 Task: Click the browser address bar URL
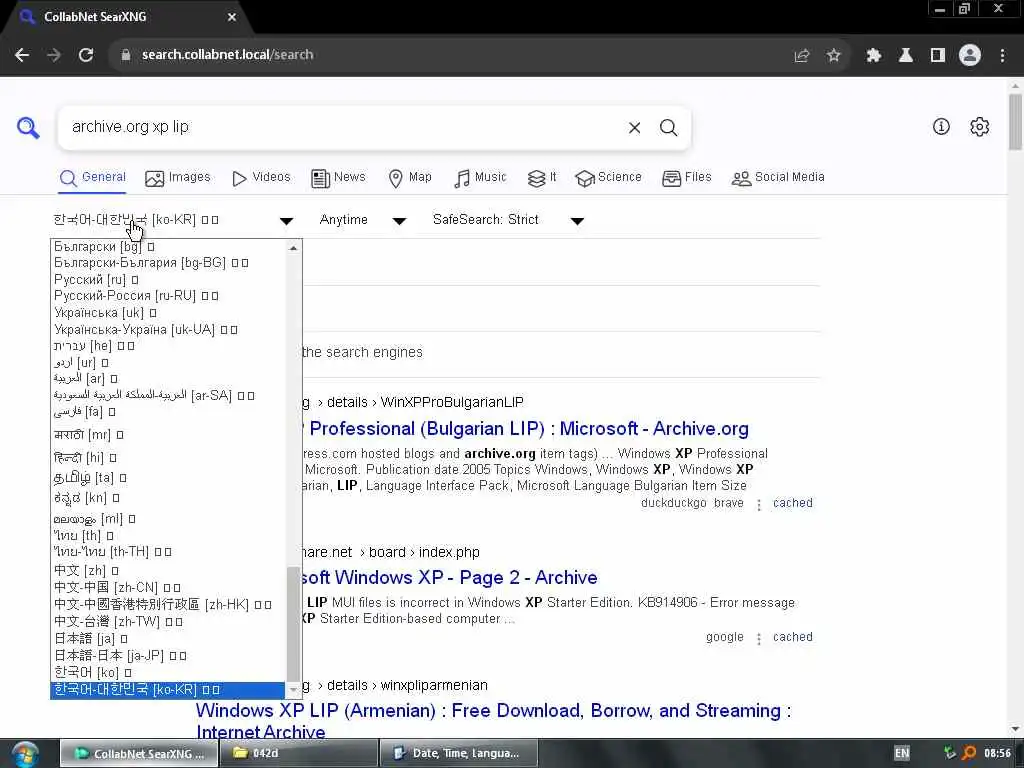[x=227, y=55]
